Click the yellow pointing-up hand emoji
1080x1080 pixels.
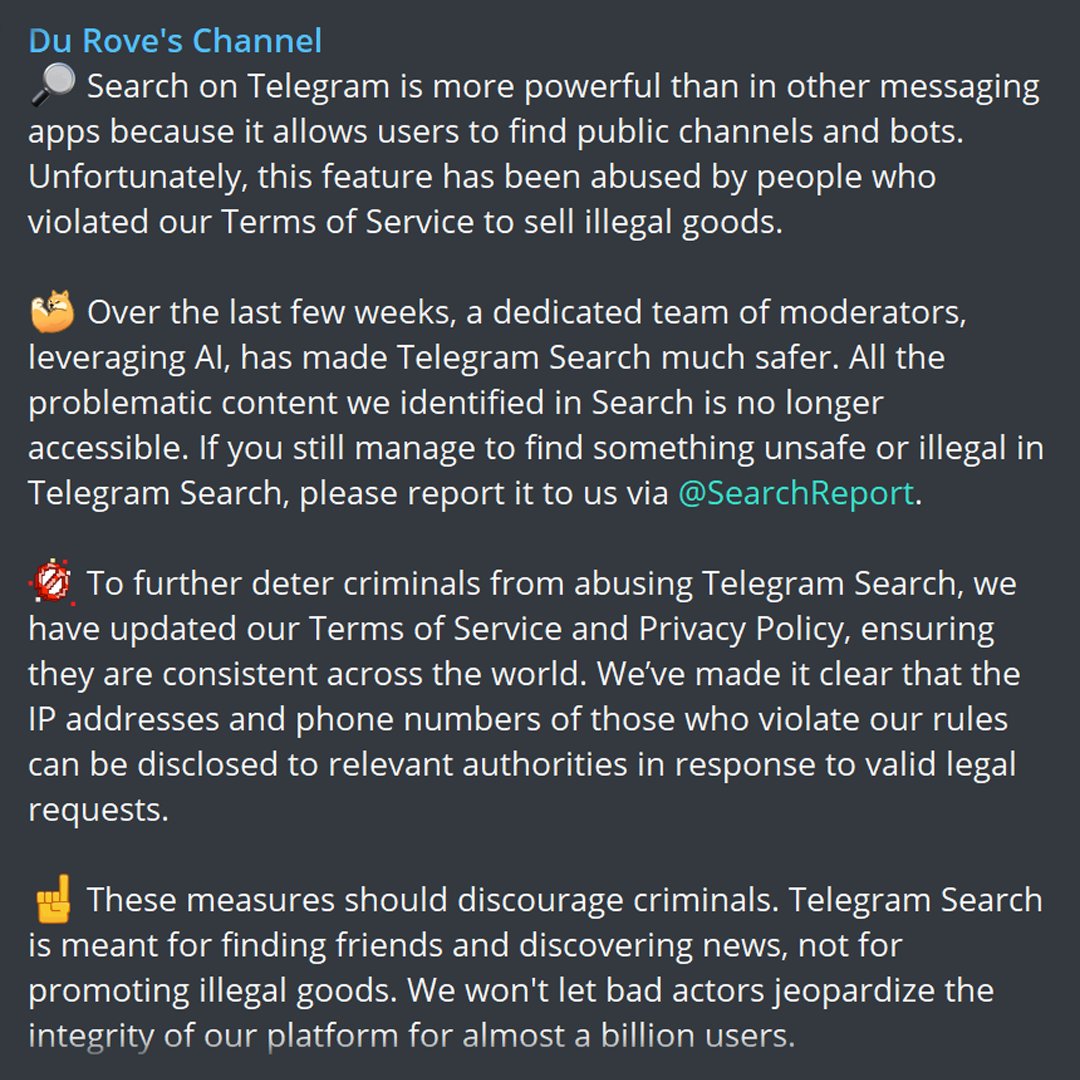[x=52, y=899]
